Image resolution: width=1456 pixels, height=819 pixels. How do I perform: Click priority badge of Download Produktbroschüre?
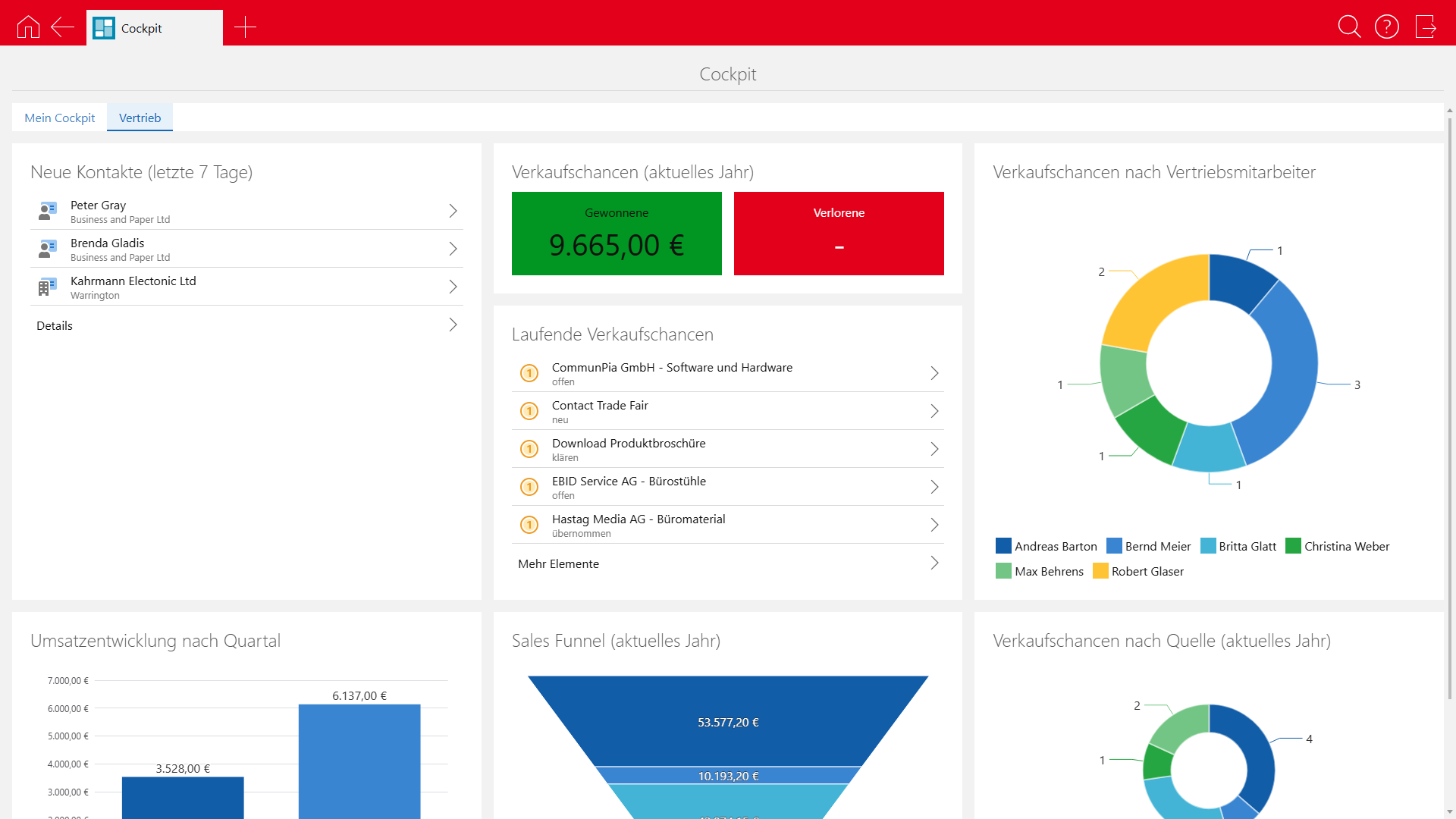[x=529, y=449]
